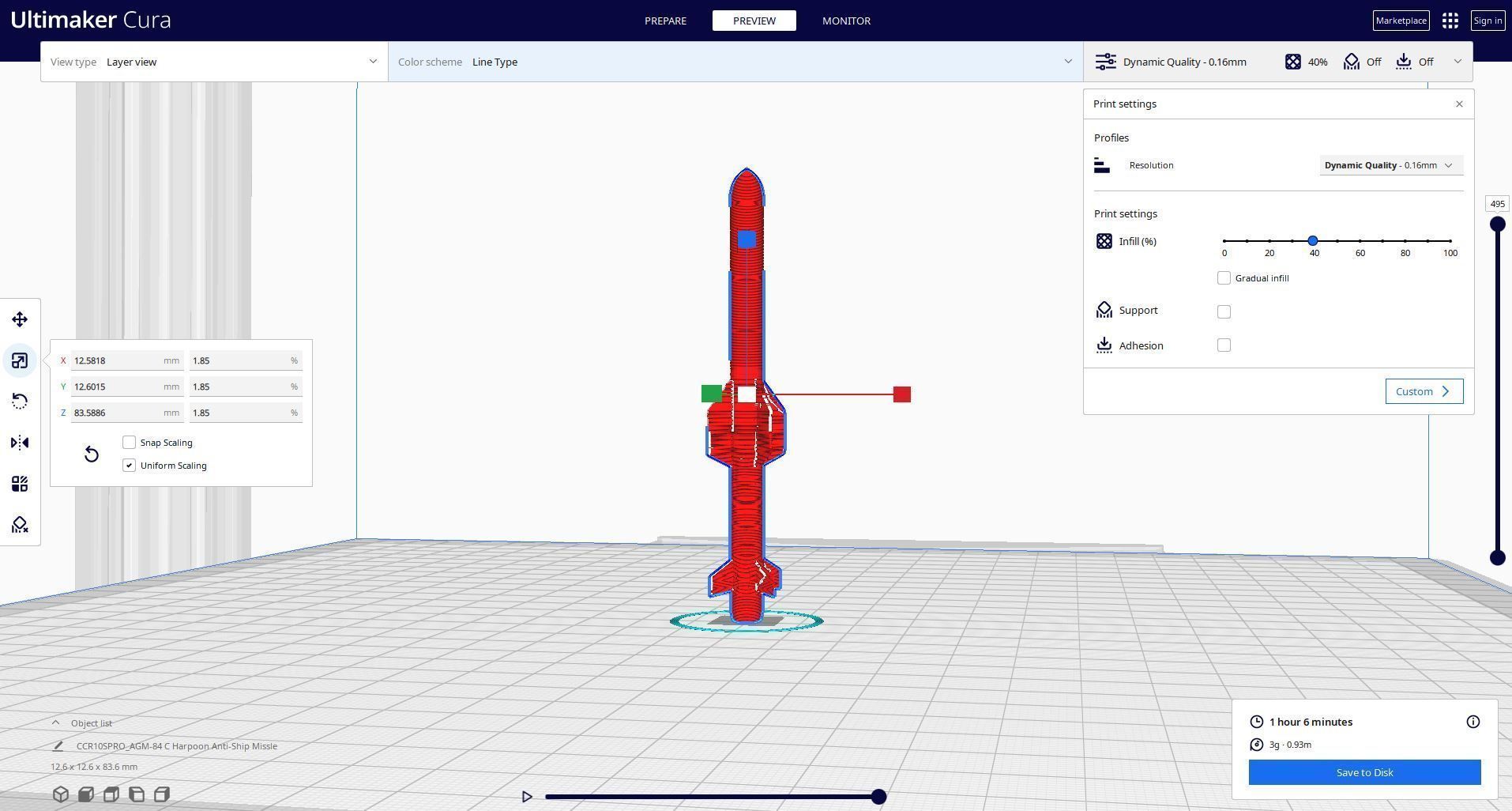Image resolution: width=1512 pixels, height=811 pixels.
Task: Select the Harpoon Anti-Ship Missile model in list
Action: [176, 745]
